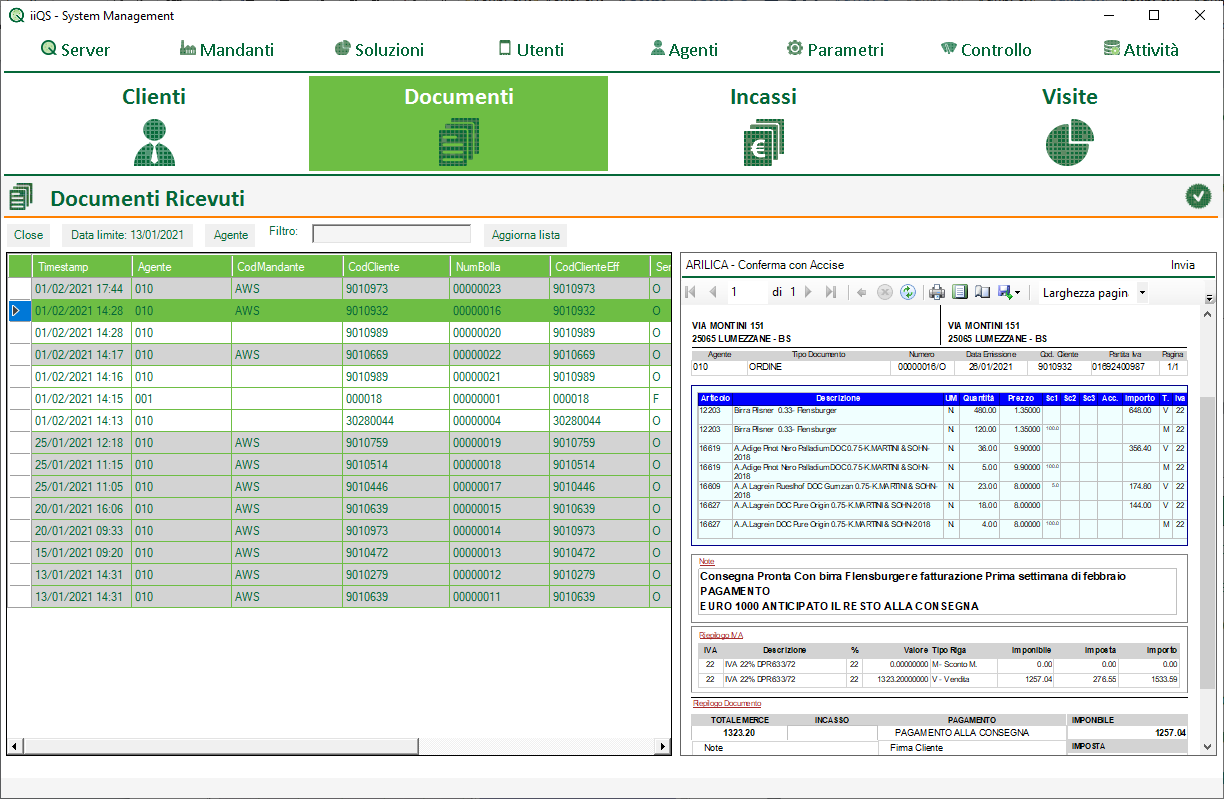1224x799 pixels.
Task: Expand the export save dropdown arrow
Action: tap(1017, 293)
